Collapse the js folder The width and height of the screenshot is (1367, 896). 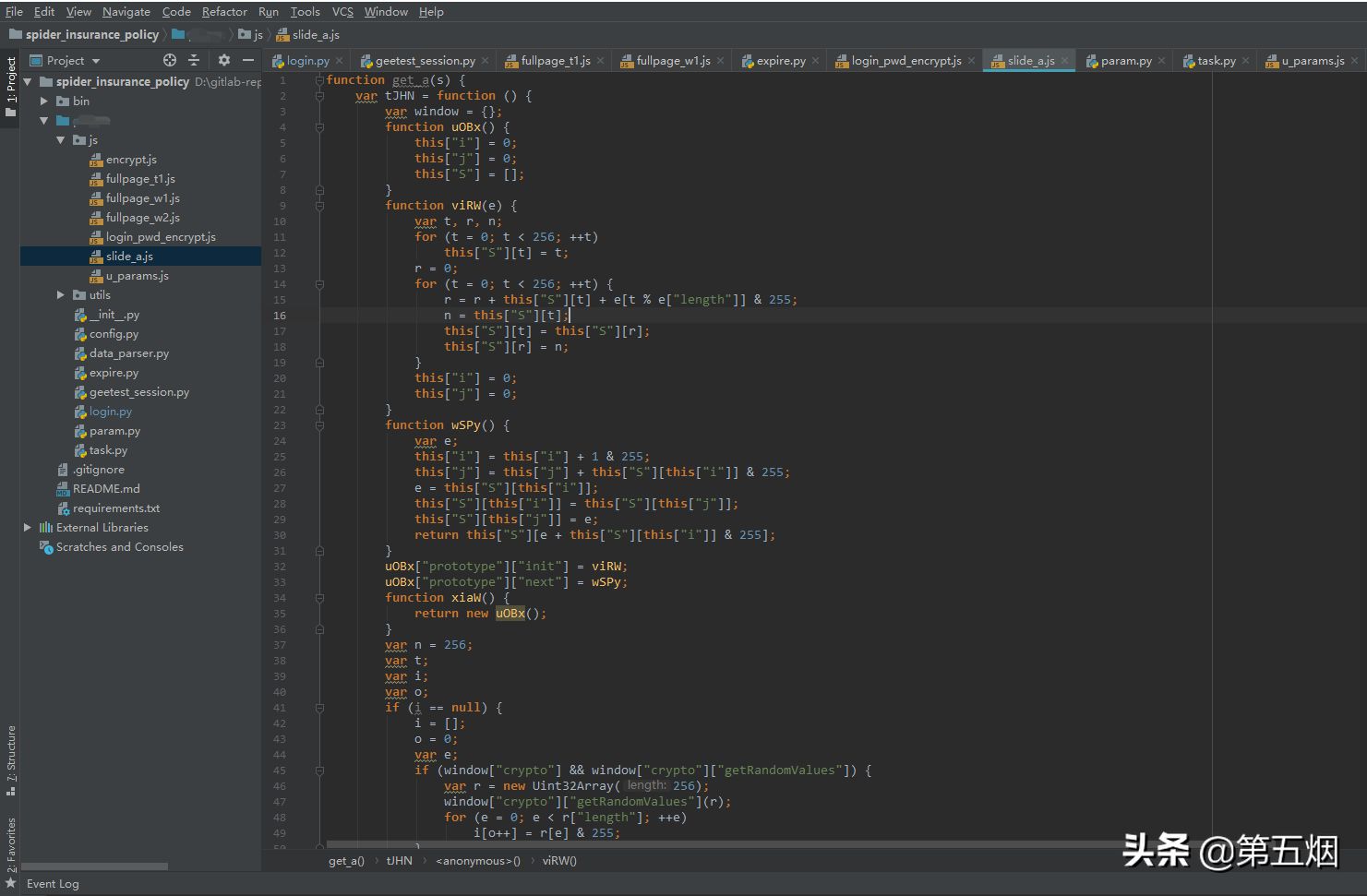coord(61,139)
